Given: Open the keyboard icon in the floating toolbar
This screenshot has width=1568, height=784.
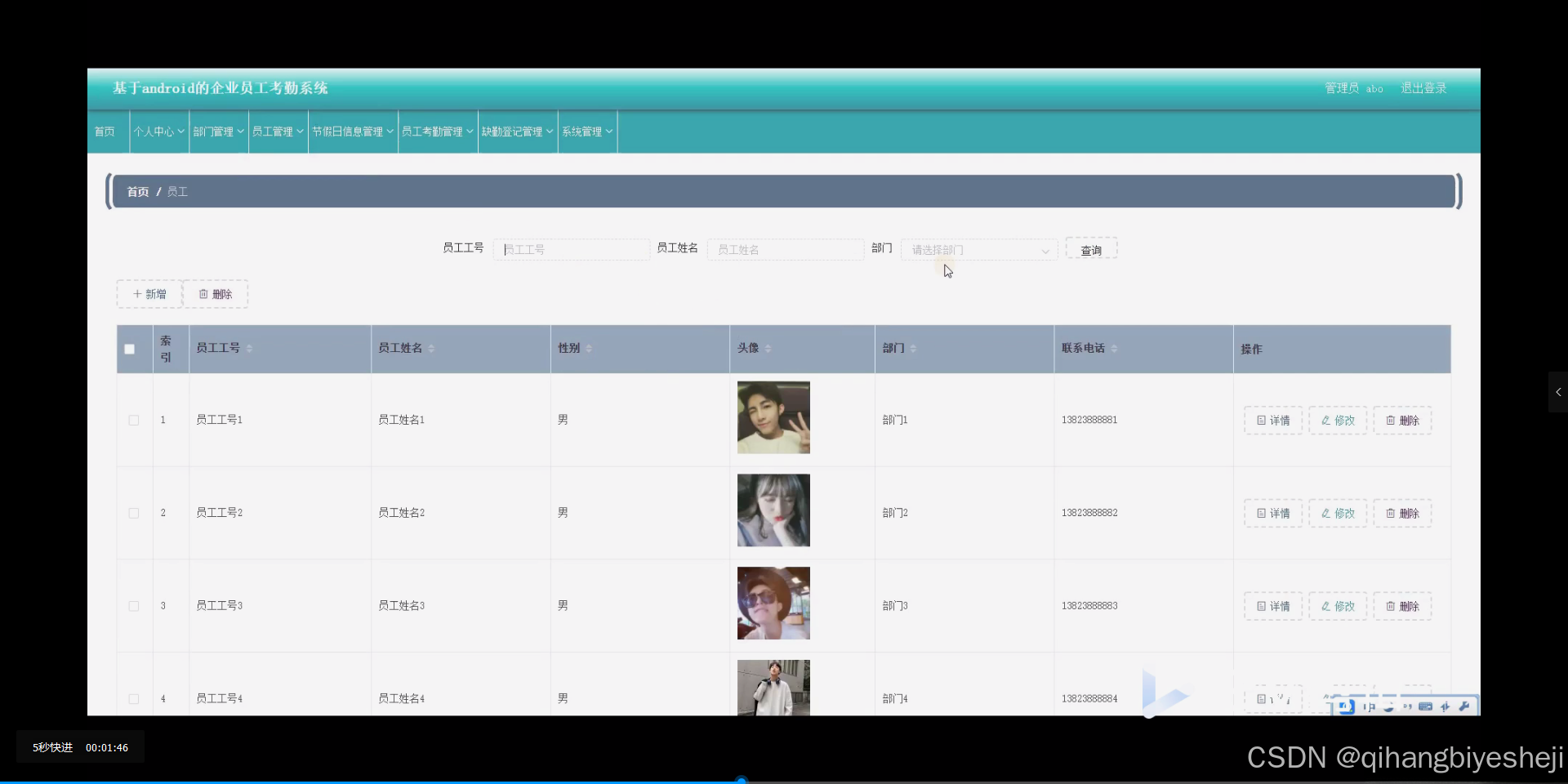Looking at the screenshot, I should pos(1425,706).
